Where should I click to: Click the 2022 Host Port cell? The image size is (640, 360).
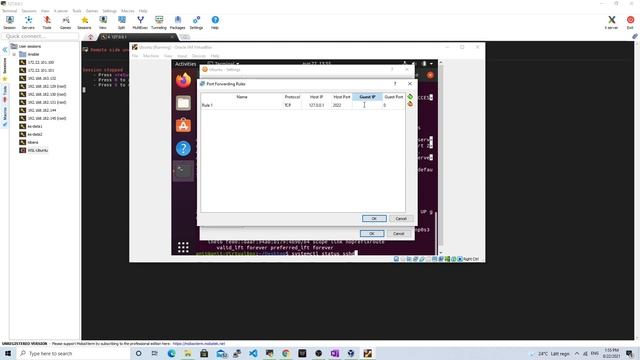342,105
